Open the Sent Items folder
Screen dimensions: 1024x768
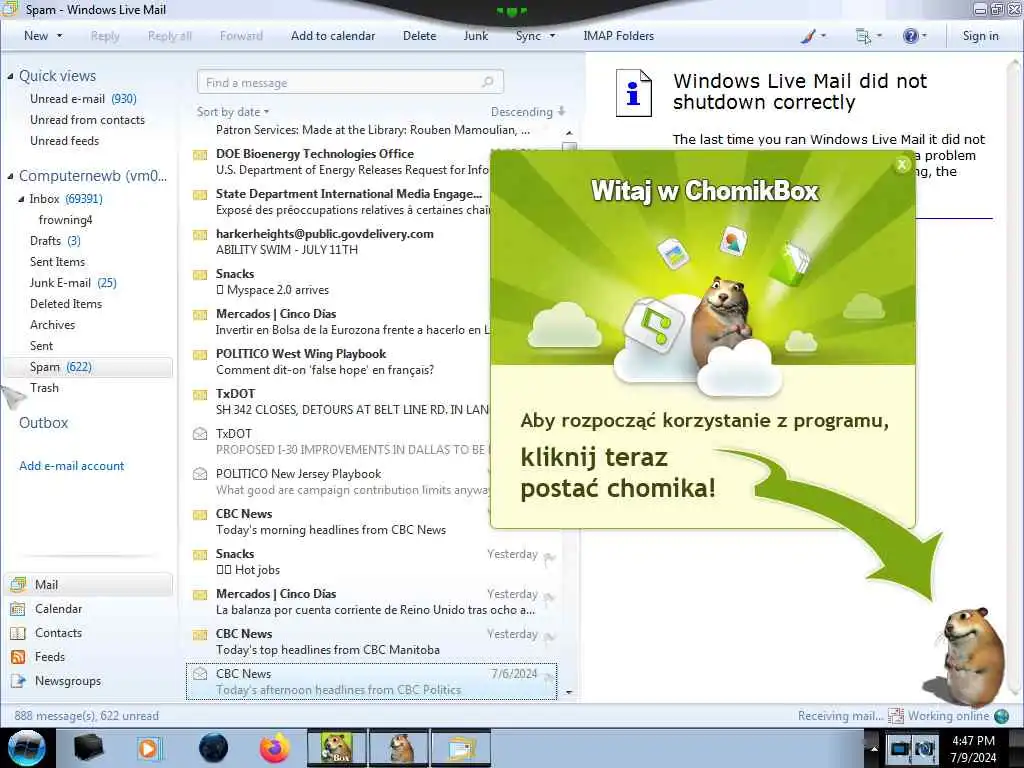57,261
